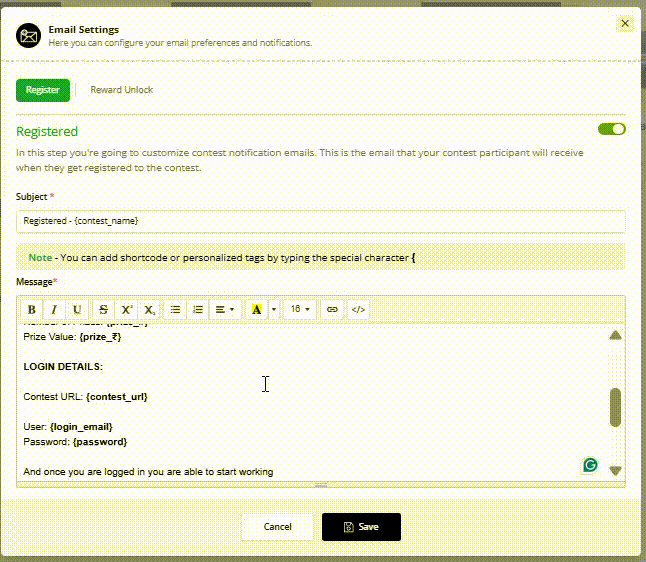Insert a hyperlink

[x=332, y=309]
